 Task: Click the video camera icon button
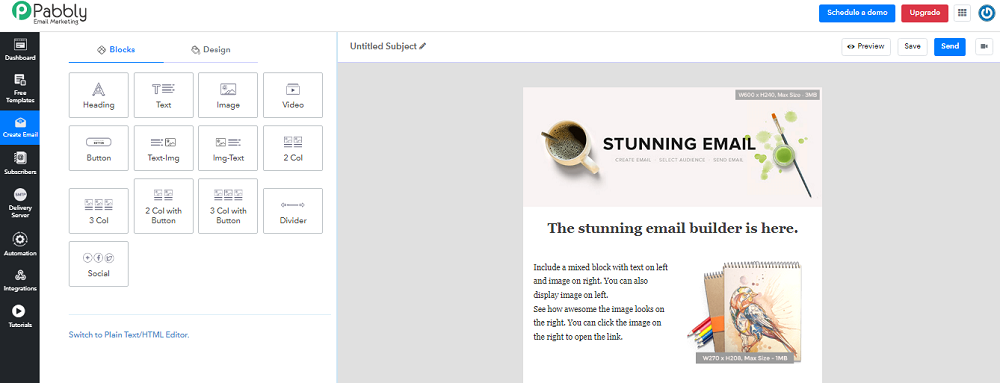984,47
